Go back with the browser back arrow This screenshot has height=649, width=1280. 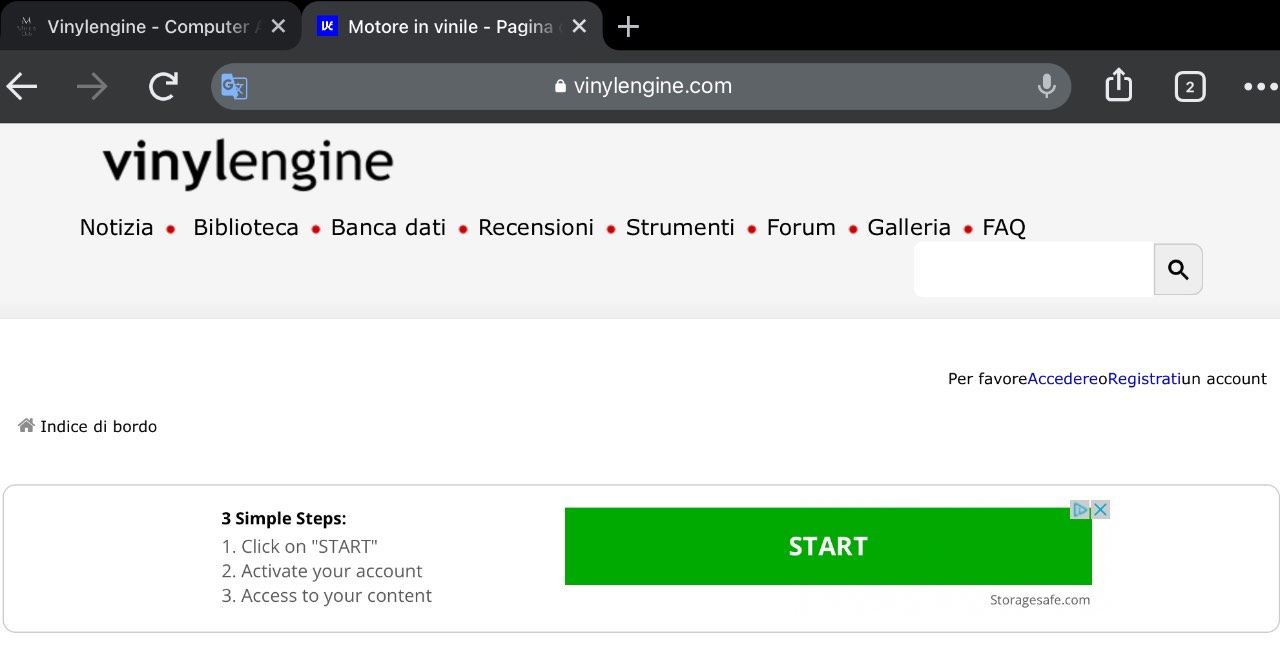22,87
